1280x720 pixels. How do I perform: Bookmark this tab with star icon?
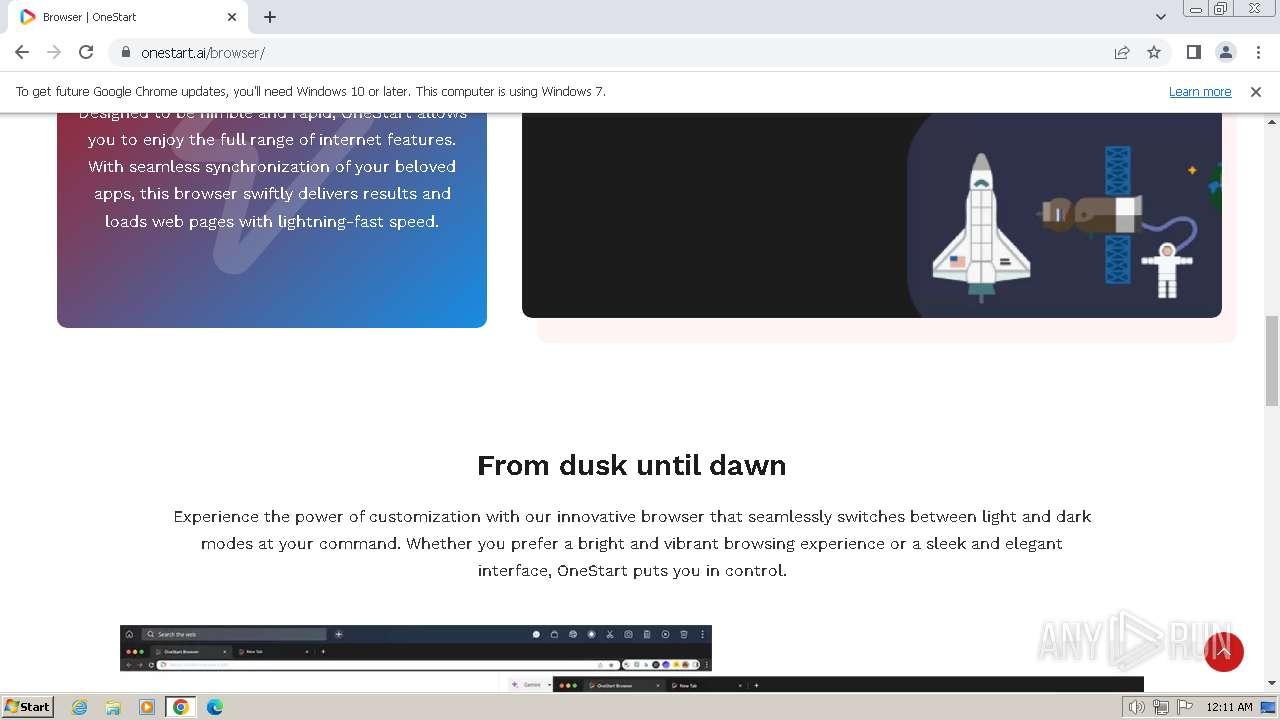pos(1154,52)
